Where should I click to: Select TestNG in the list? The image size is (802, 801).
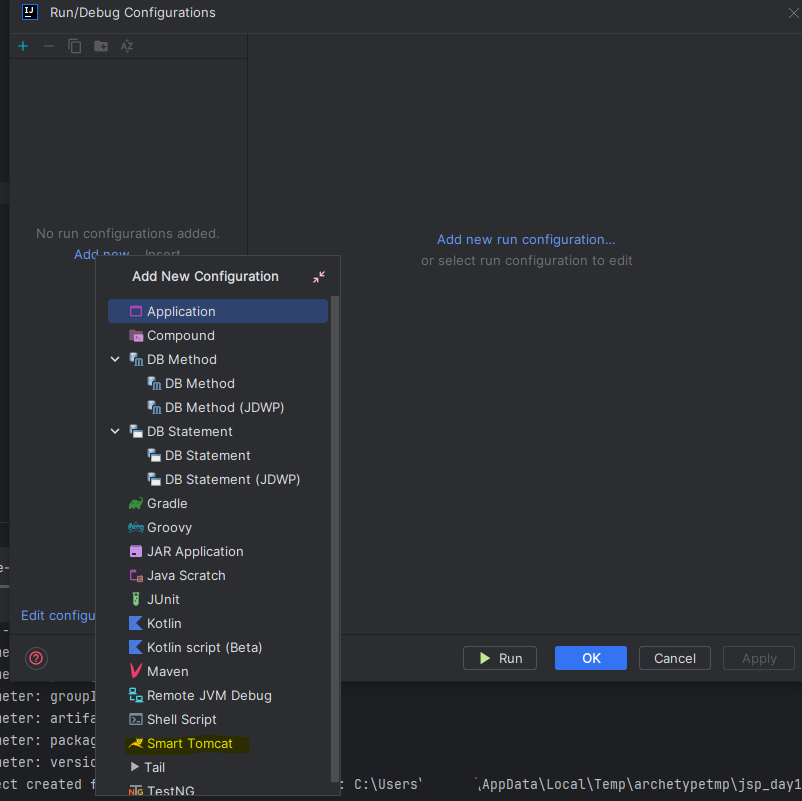coord(218,790)
